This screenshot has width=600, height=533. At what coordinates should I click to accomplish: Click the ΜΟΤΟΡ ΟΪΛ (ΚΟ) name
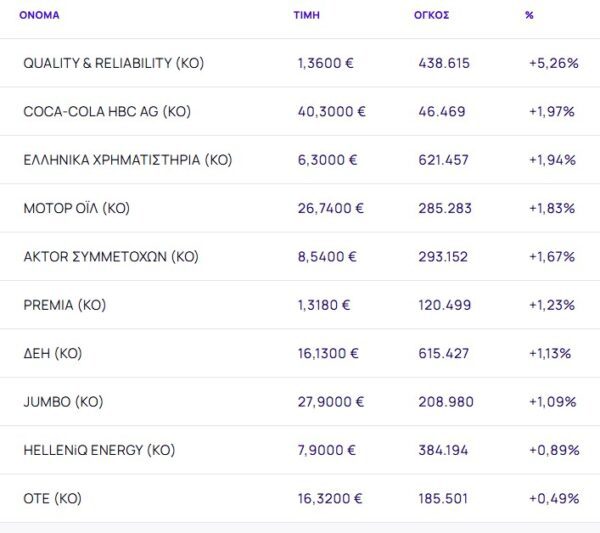[77, 208]
